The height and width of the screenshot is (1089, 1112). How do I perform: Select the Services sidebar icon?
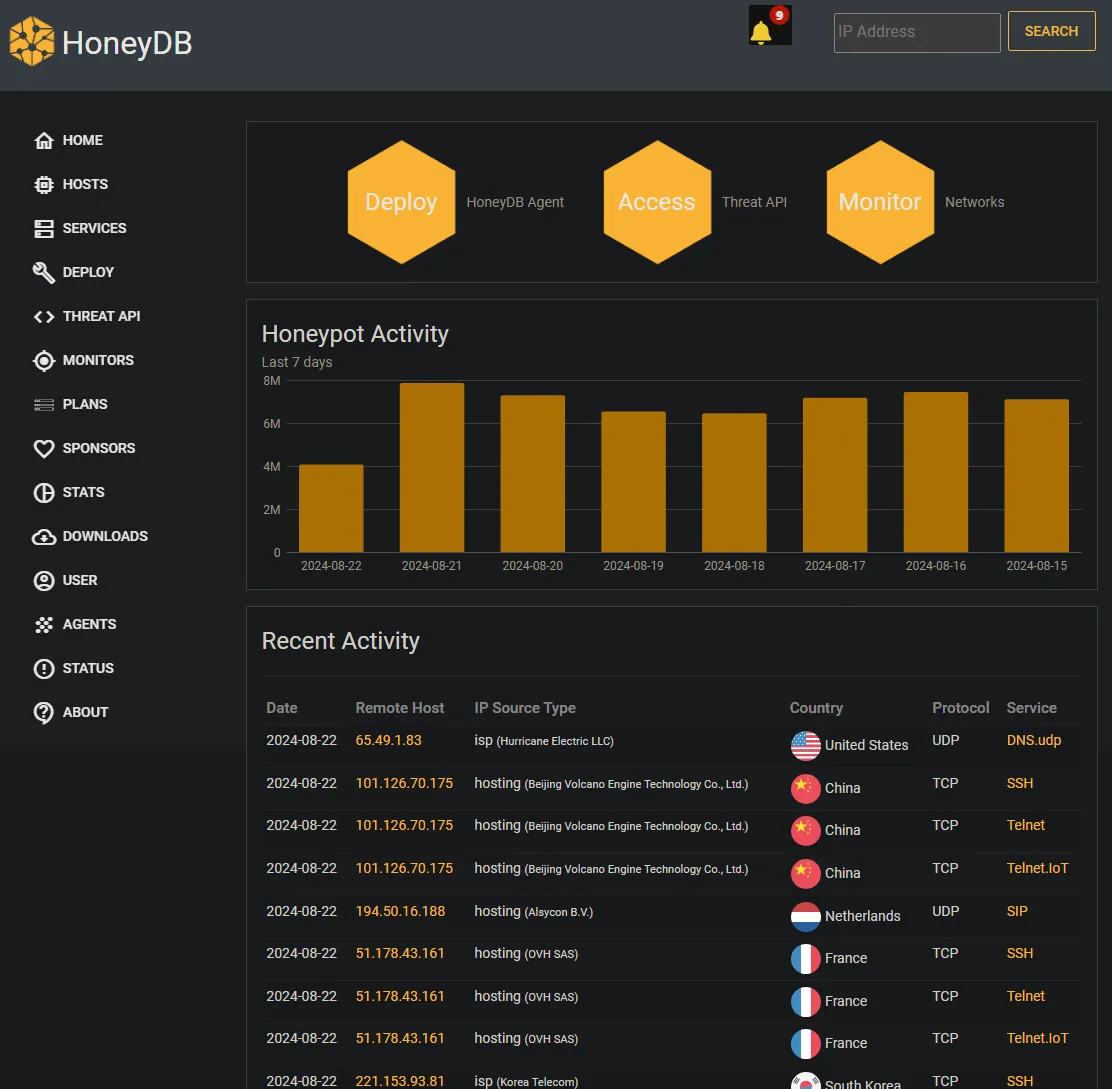click(x=44, y=228)
